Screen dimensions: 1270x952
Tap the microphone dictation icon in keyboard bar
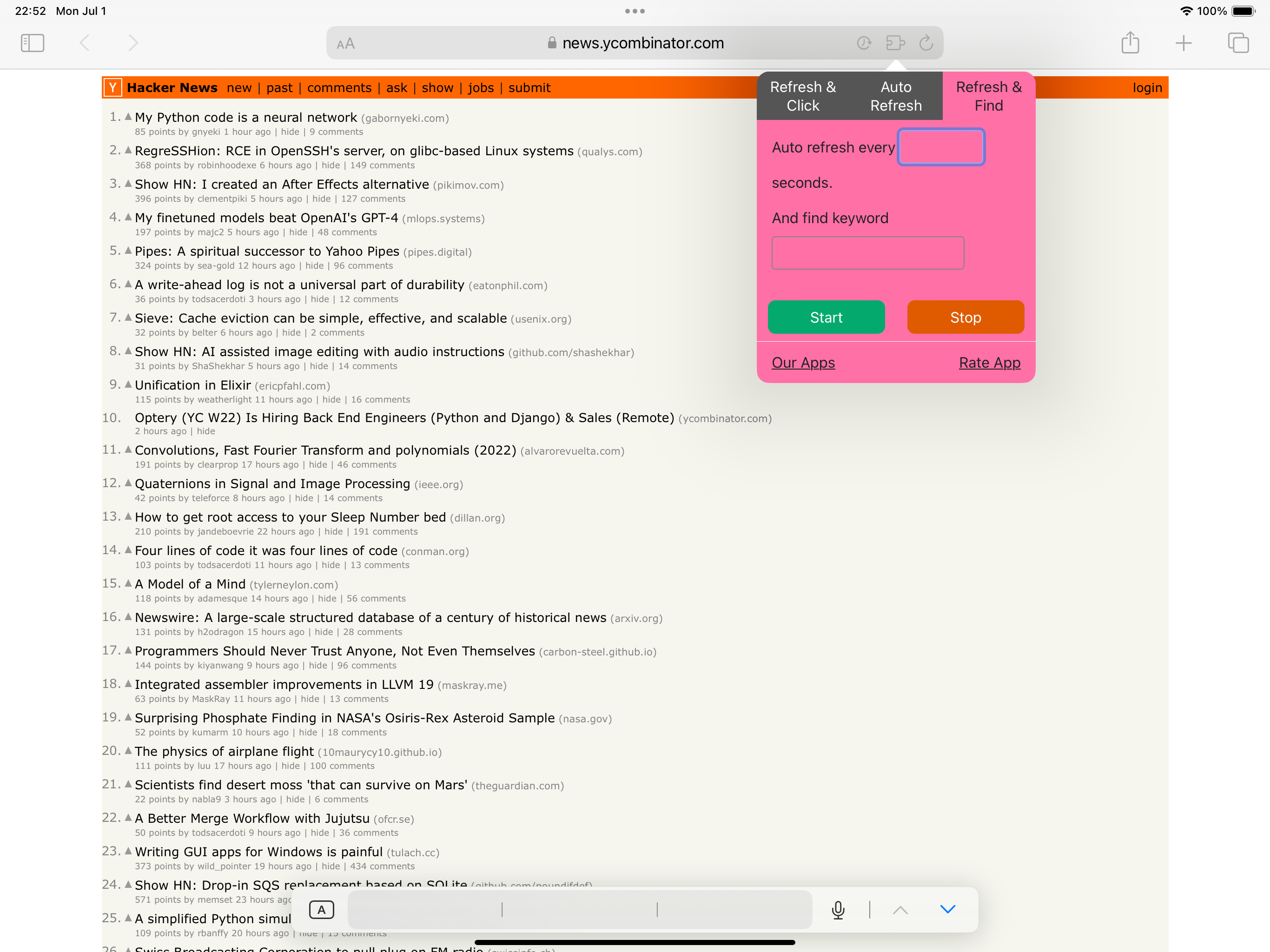pyautogui.click(x=838, y=910)
